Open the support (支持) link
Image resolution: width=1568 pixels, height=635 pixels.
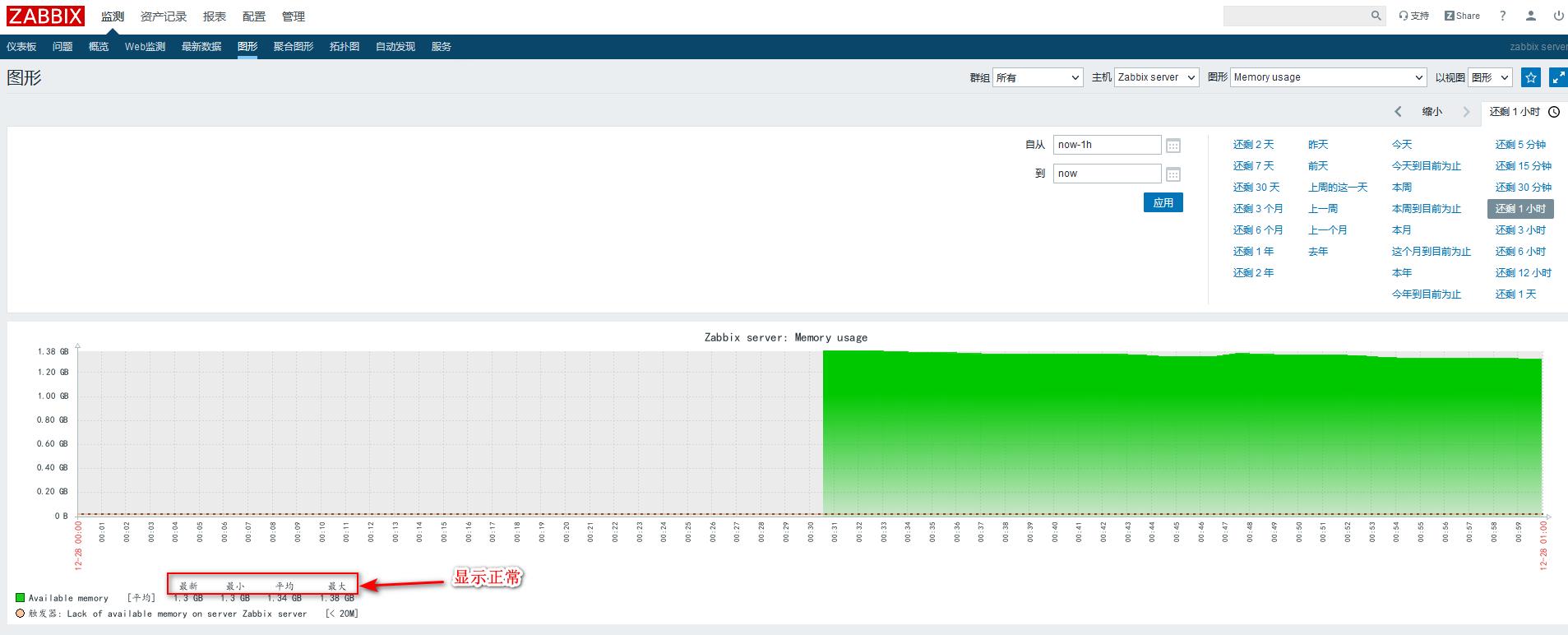pyautogui.click(x=1414, y=16)
